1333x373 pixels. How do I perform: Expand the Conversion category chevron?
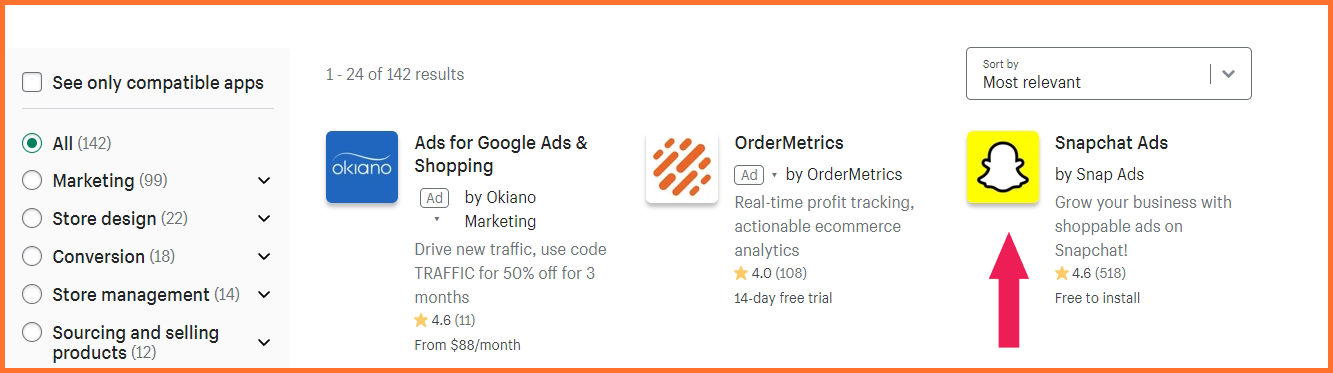tap(264, 257)
